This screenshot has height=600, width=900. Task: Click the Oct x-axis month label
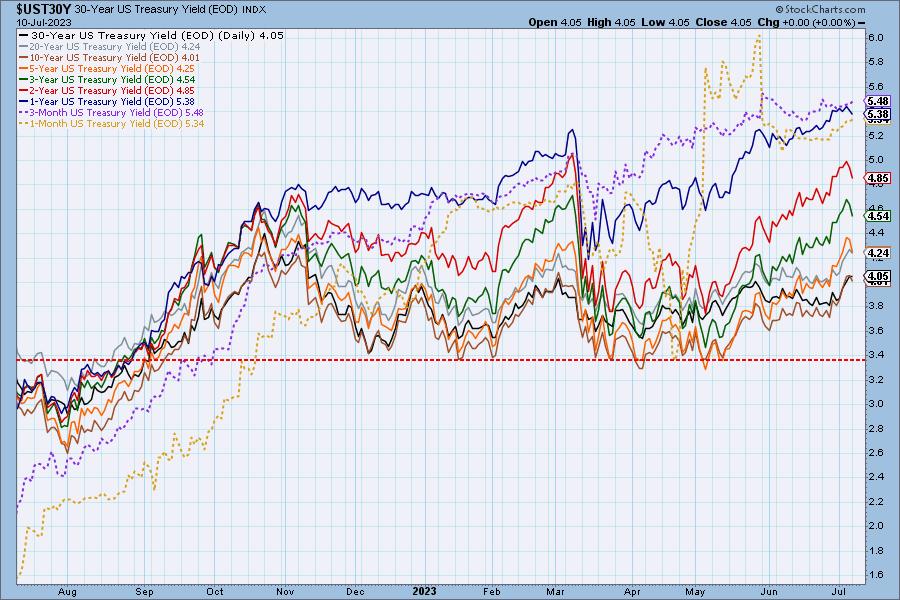click(x=215, y=592)
